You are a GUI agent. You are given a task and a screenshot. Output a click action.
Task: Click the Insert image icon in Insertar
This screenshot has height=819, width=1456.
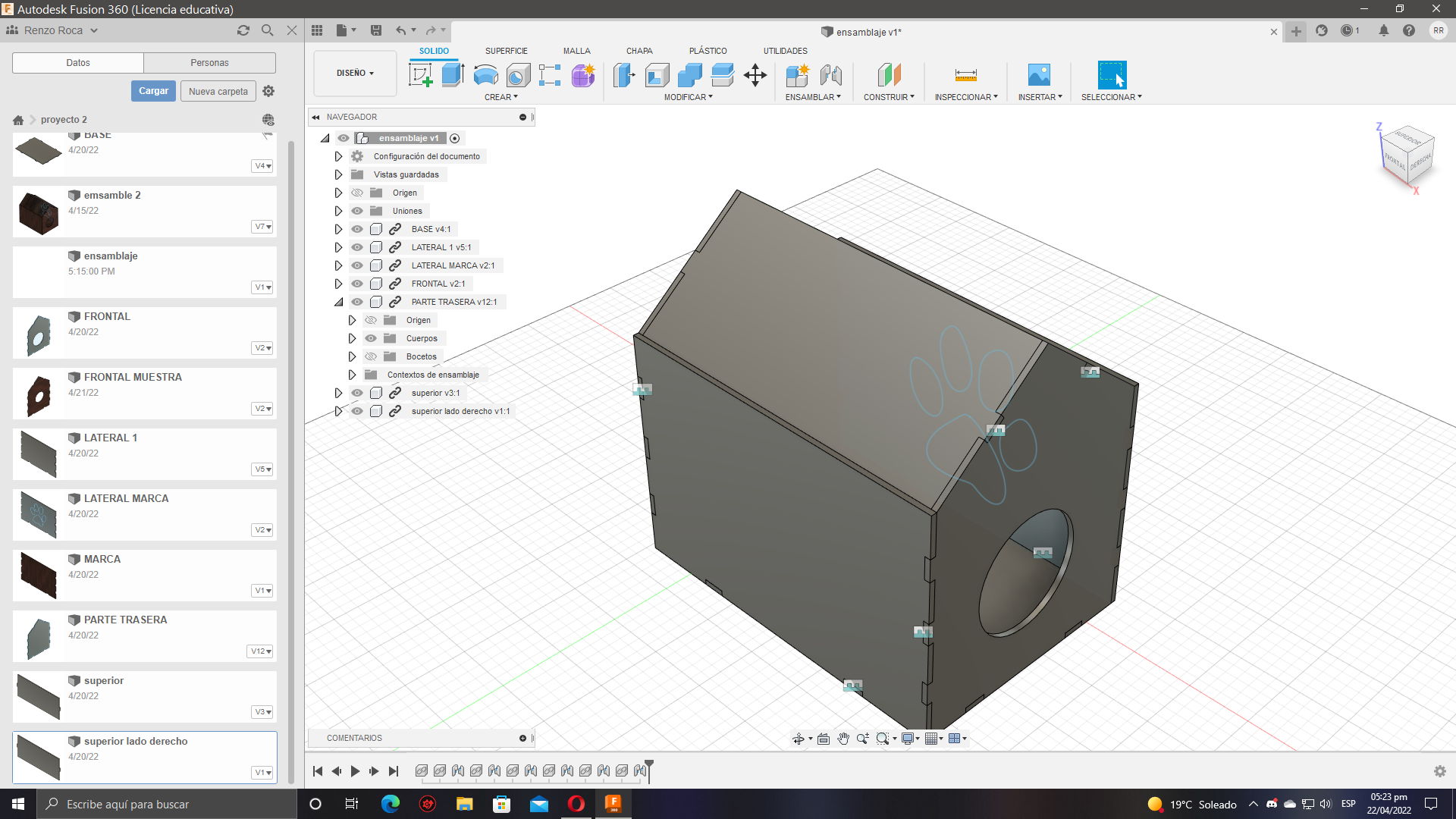[1039, 75]
